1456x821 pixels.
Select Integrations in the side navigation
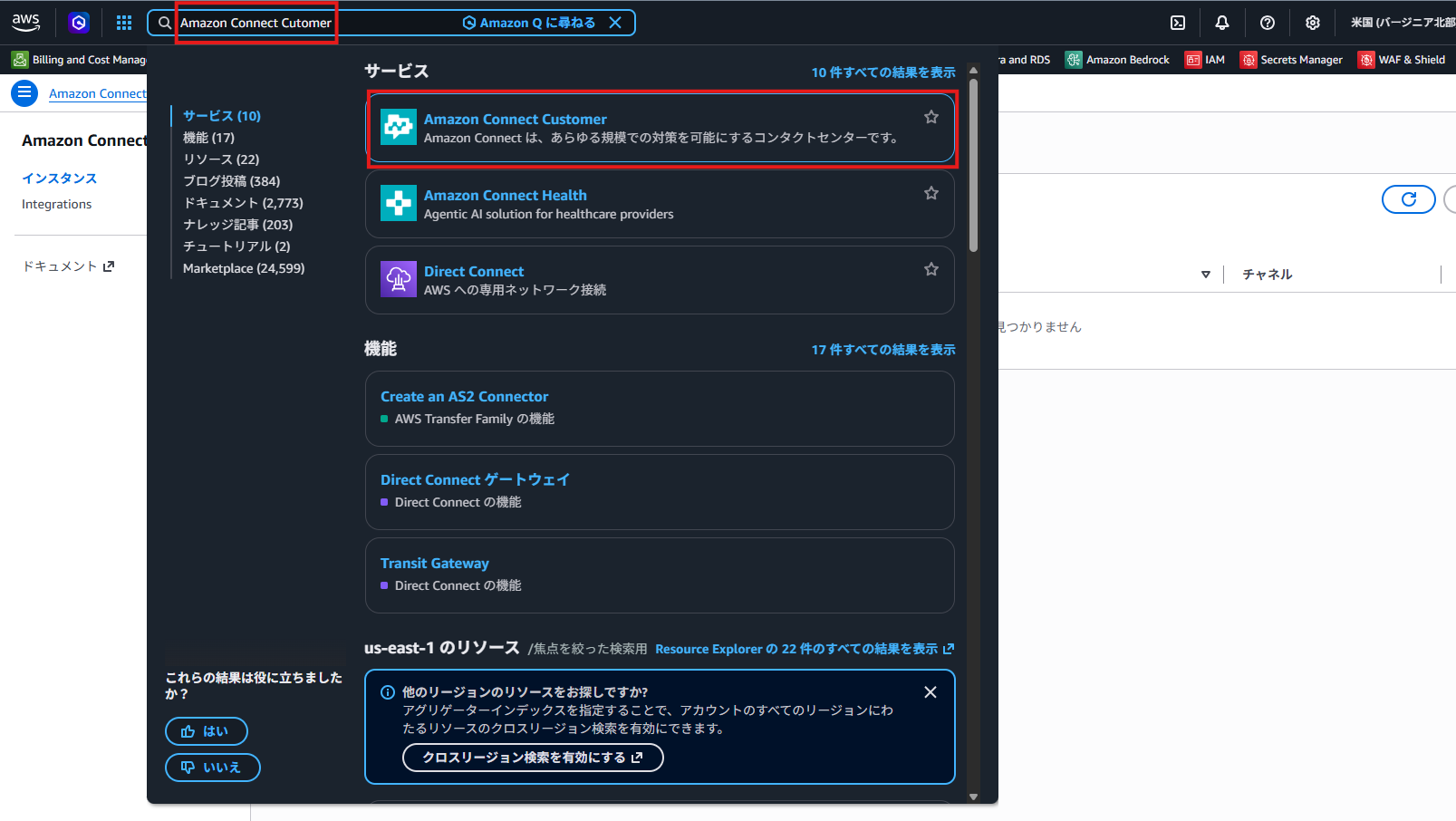(x=56, y=204)
